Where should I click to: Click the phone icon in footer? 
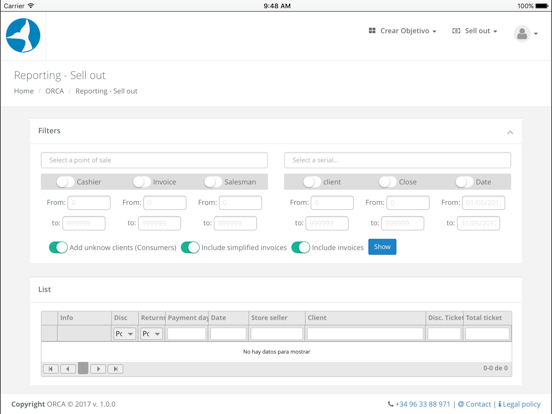pyautogui.click(x=390, y=404)
